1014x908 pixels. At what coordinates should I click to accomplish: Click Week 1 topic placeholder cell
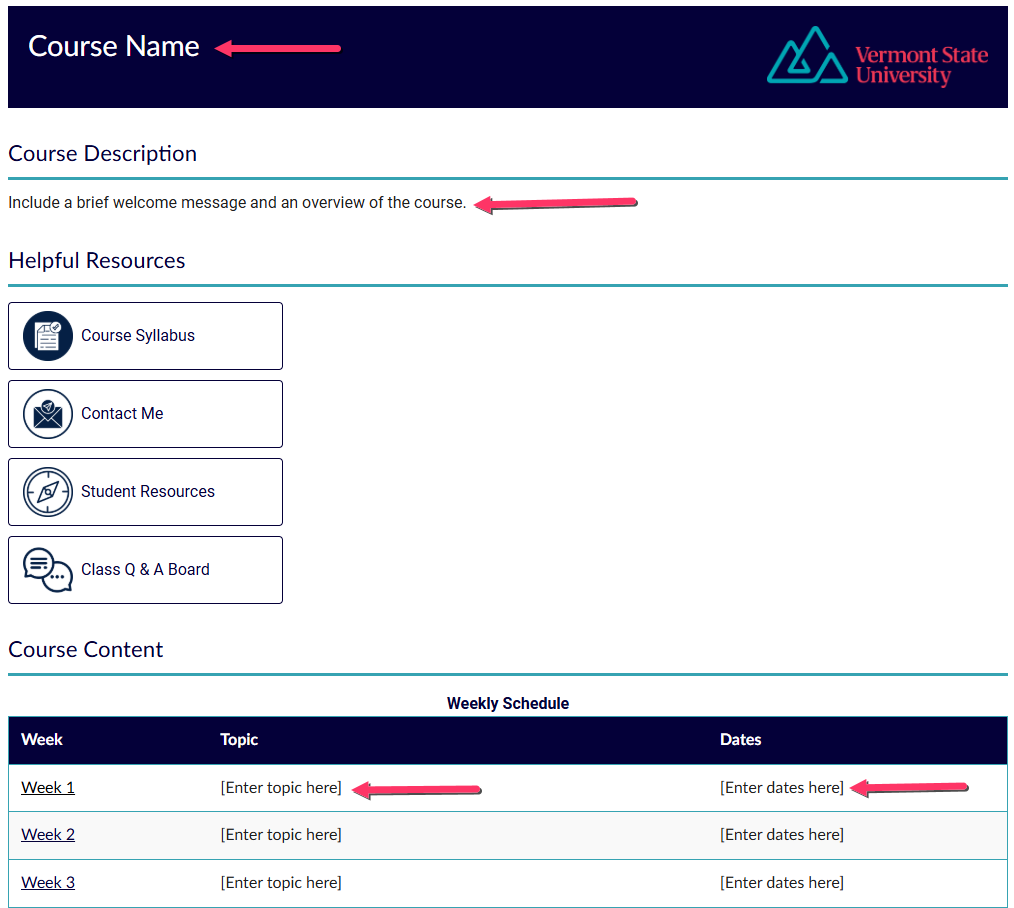pos(281,788)
